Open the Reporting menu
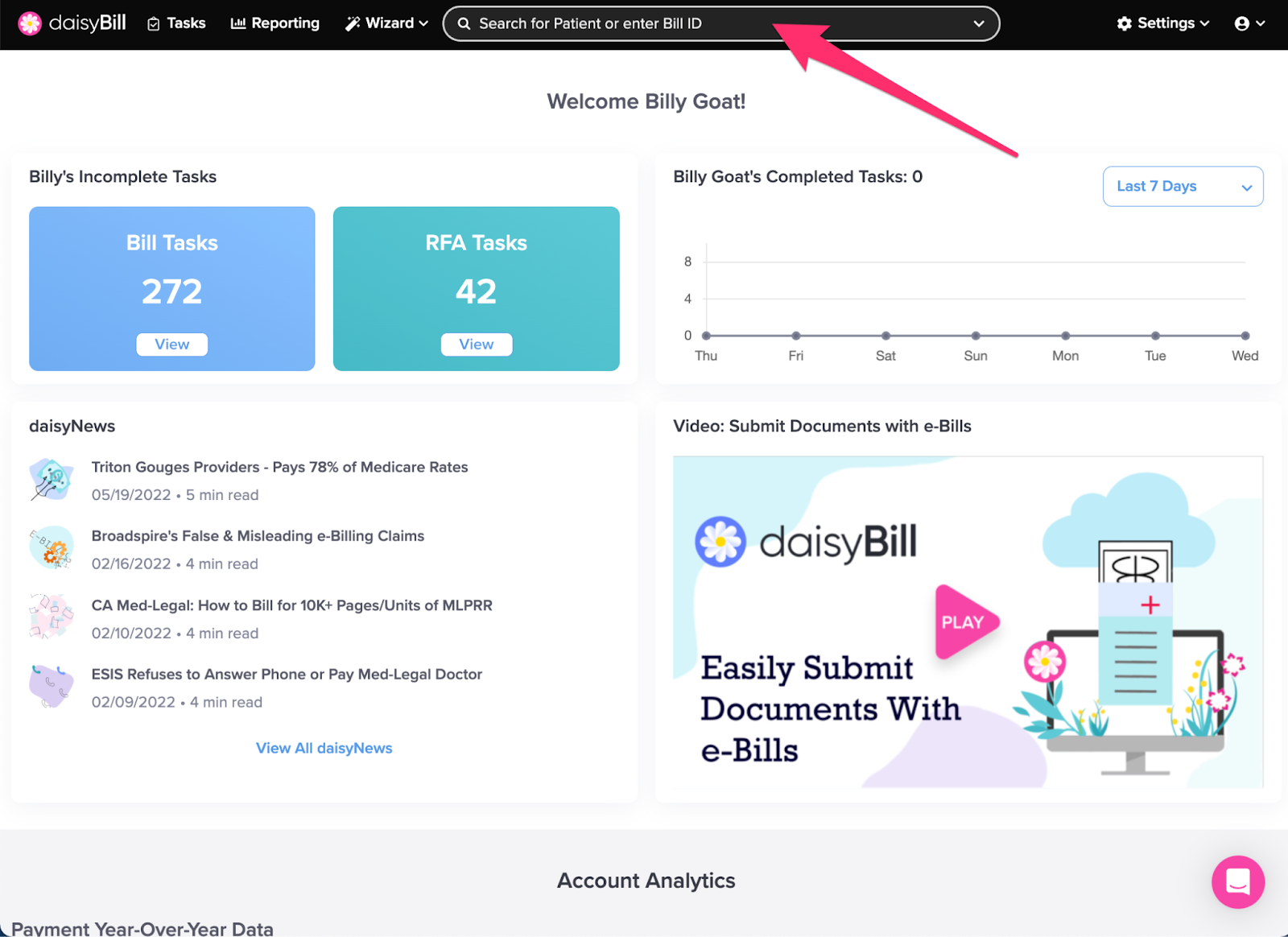 coord(275,23)
